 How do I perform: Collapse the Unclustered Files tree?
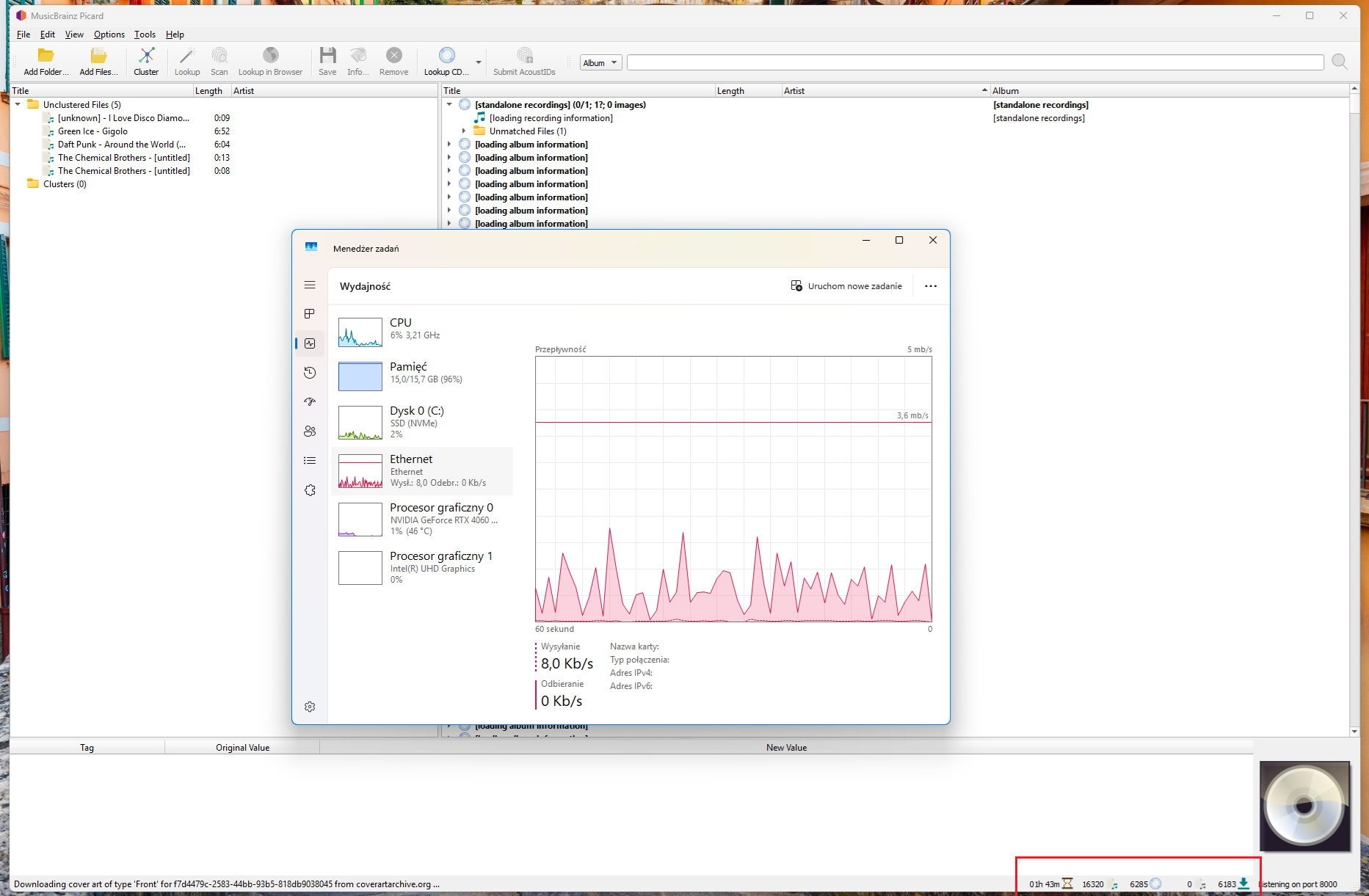[18, 105]
